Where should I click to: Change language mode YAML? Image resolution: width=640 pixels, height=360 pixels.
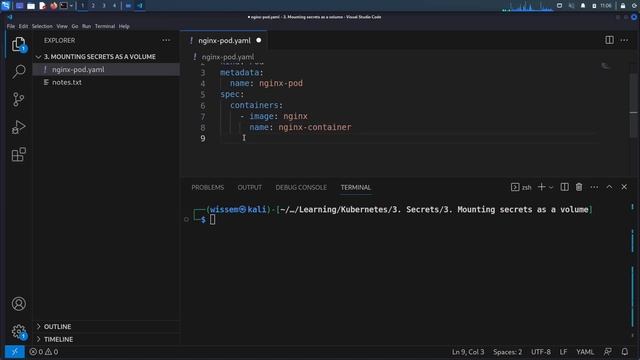tap(585, 352)
